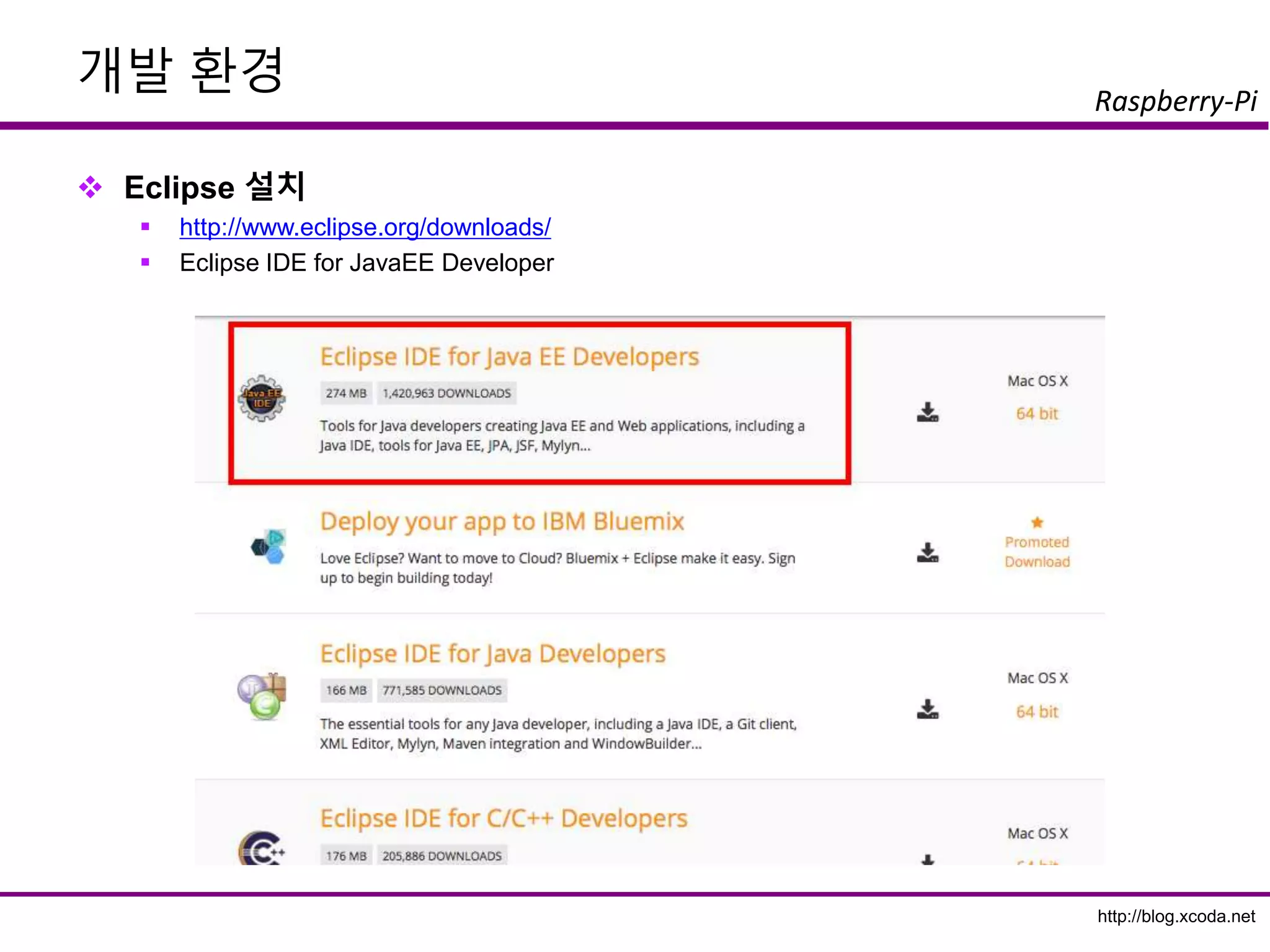The width and height of the screenshot is (1270, 952).
Task: Click the 176 MB size badge
Action: pos(346,856)
